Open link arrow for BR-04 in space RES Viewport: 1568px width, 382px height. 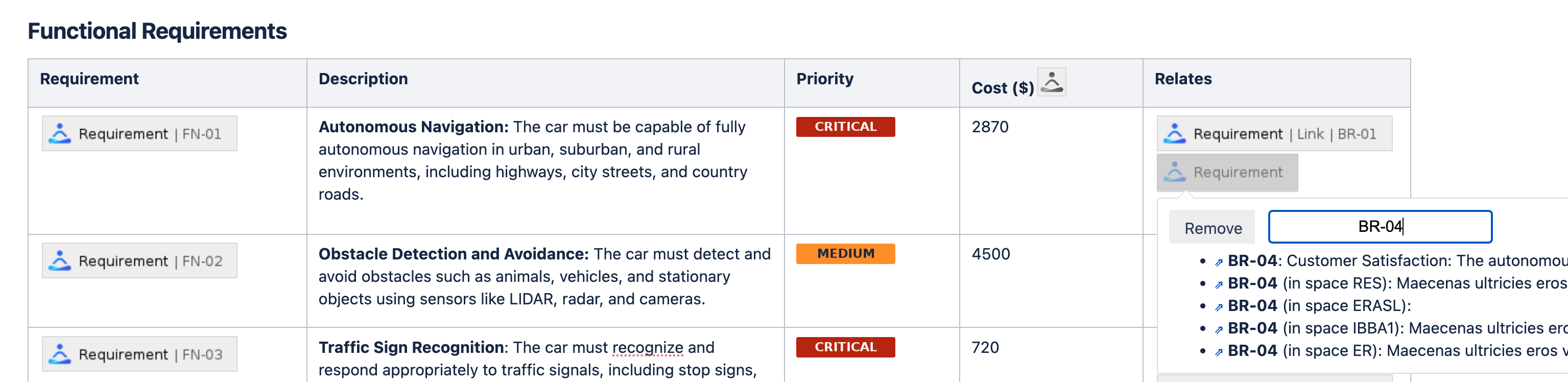pyautogui.click(x=1219, y=284)
